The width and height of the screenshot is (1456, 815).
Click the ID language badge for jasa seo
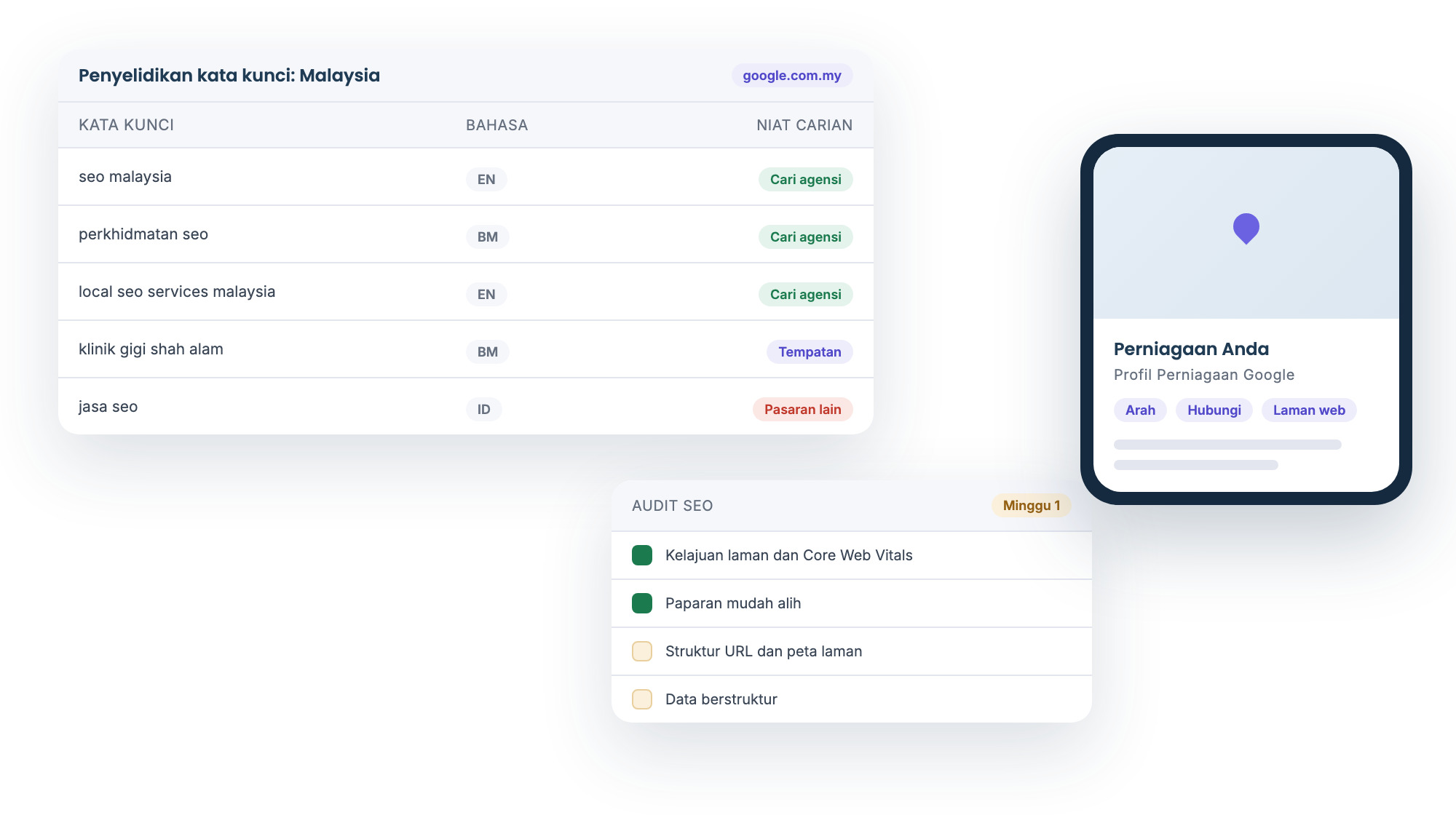484,409
